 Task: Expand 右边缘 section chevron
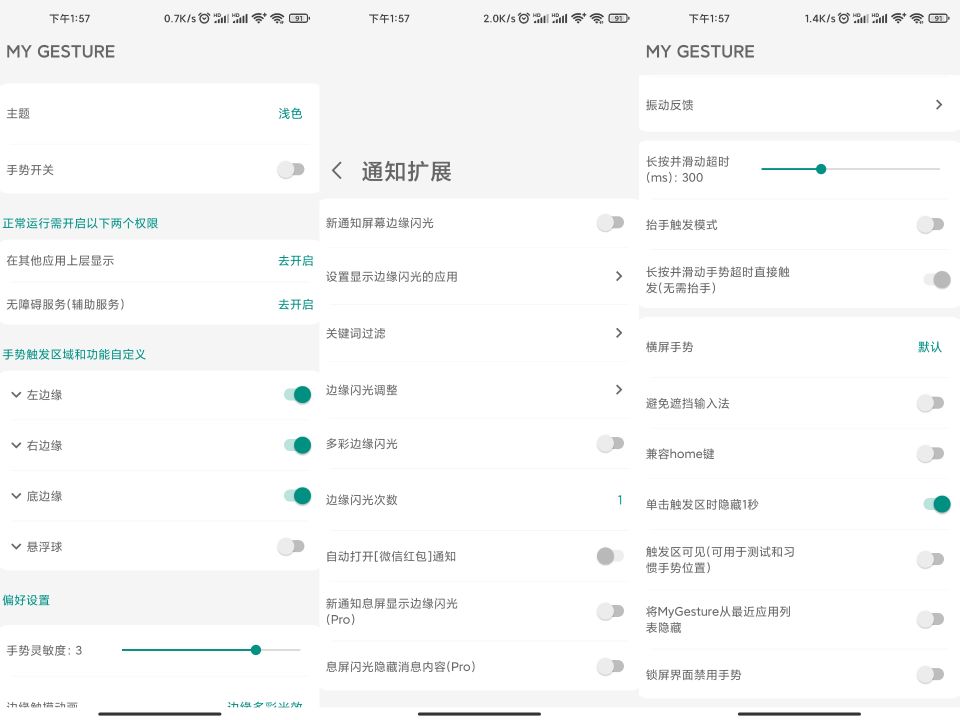pyautogui.click(x=16, y=445)
